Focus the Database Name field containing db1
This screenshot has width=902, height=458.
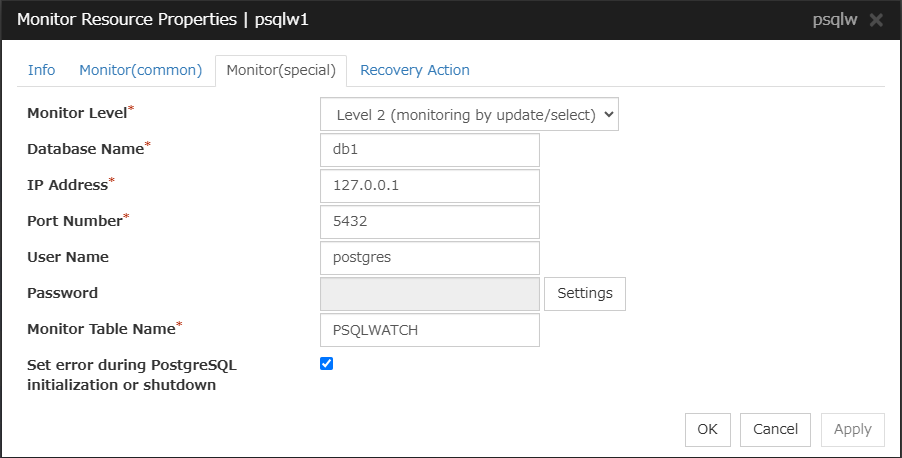pyautogui.click(x=429, y=150)
